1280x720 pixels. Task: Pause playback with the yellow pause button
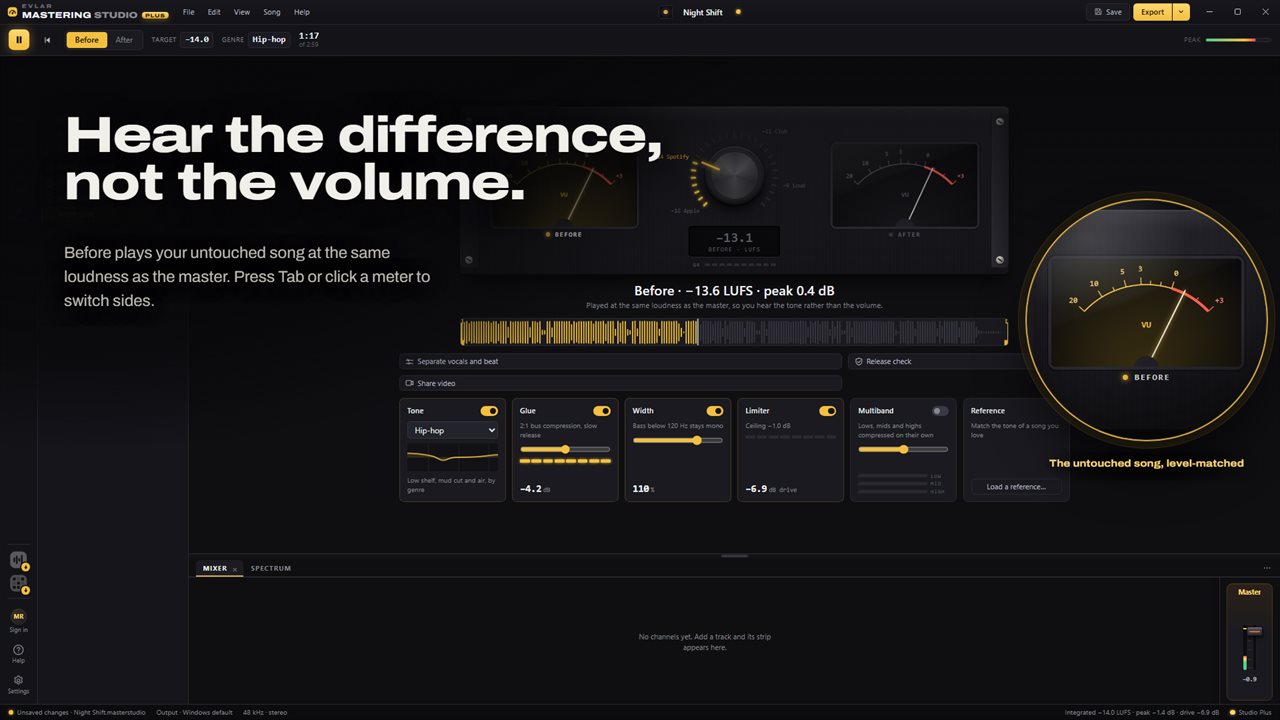point(19,40)
